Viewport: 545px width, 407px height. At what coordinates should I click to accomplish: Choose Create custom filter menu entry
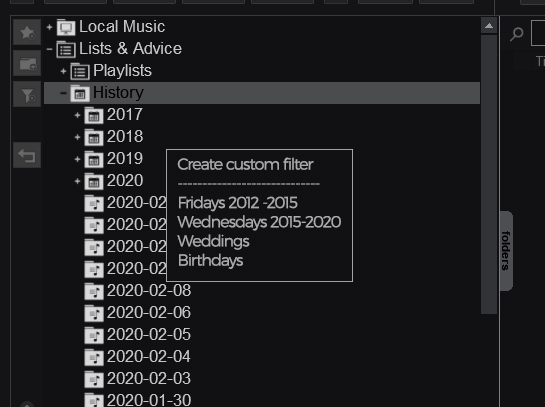[245, 164]
